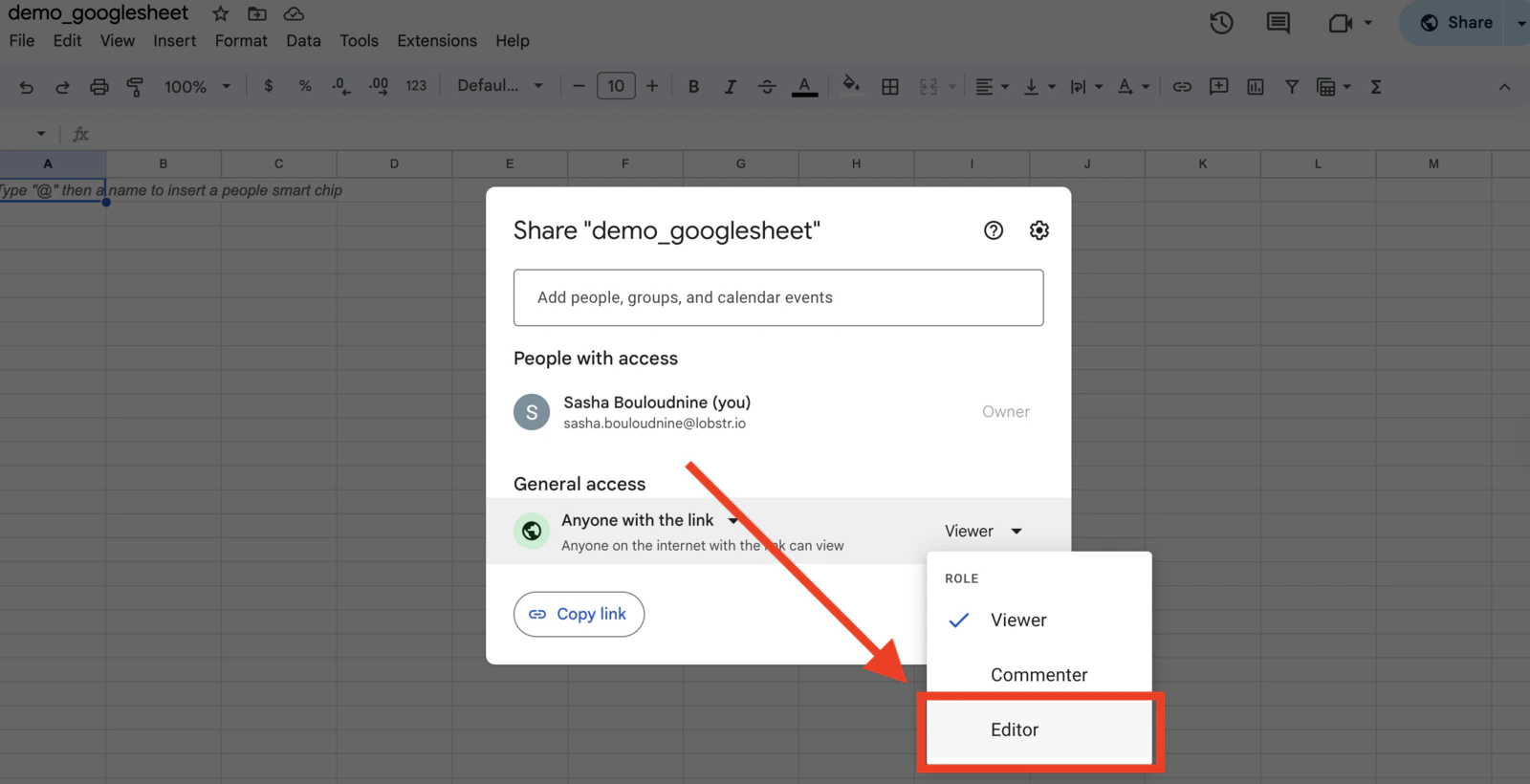Increase decimal places
1530x784 pixels.
[379, 86]
